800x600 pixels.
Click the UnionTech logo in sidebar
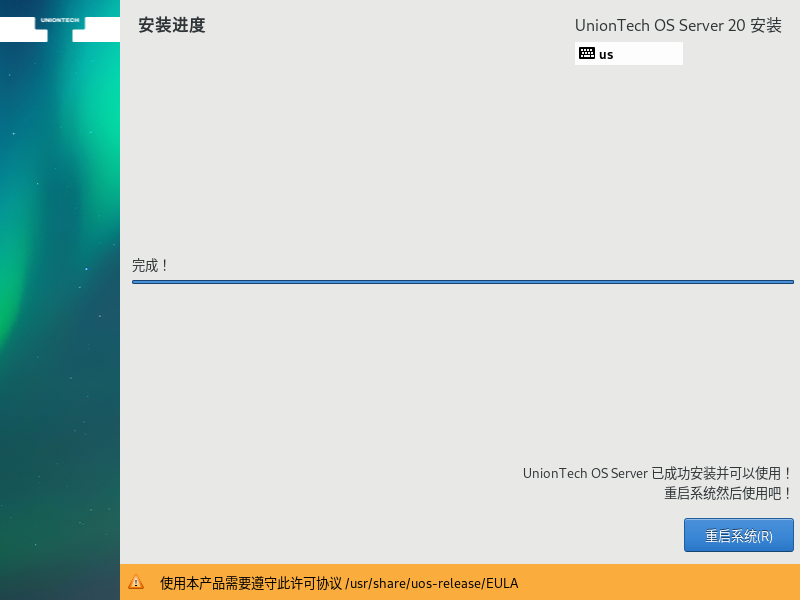click(60, 29)
